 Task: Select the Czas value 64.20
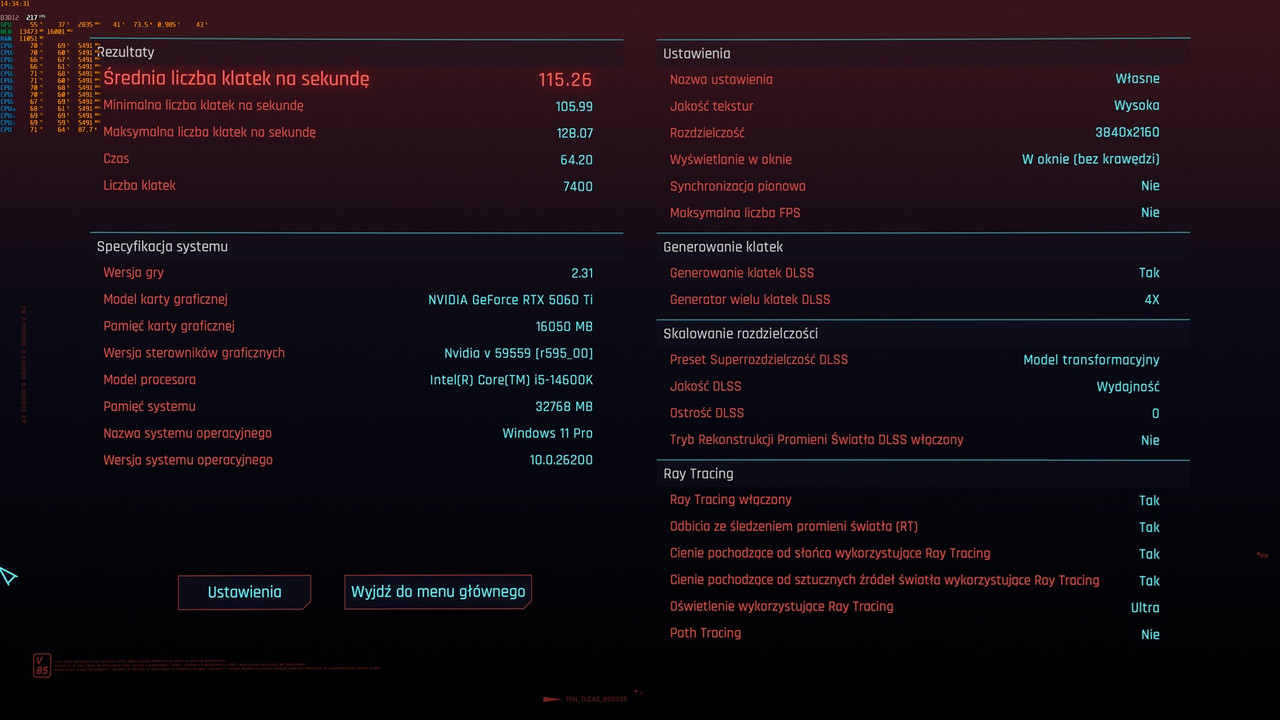pos(576,160)
